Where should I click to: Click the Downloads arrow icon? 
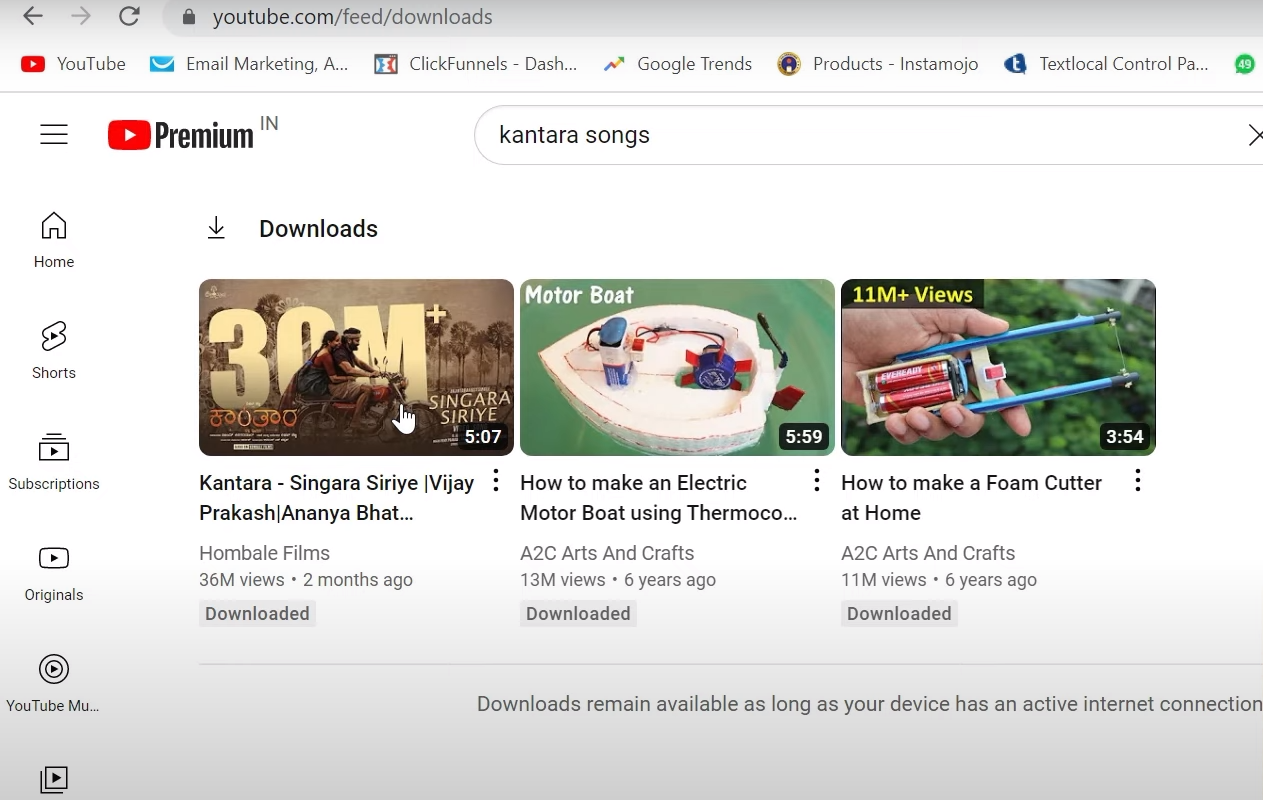coord(216,227)
